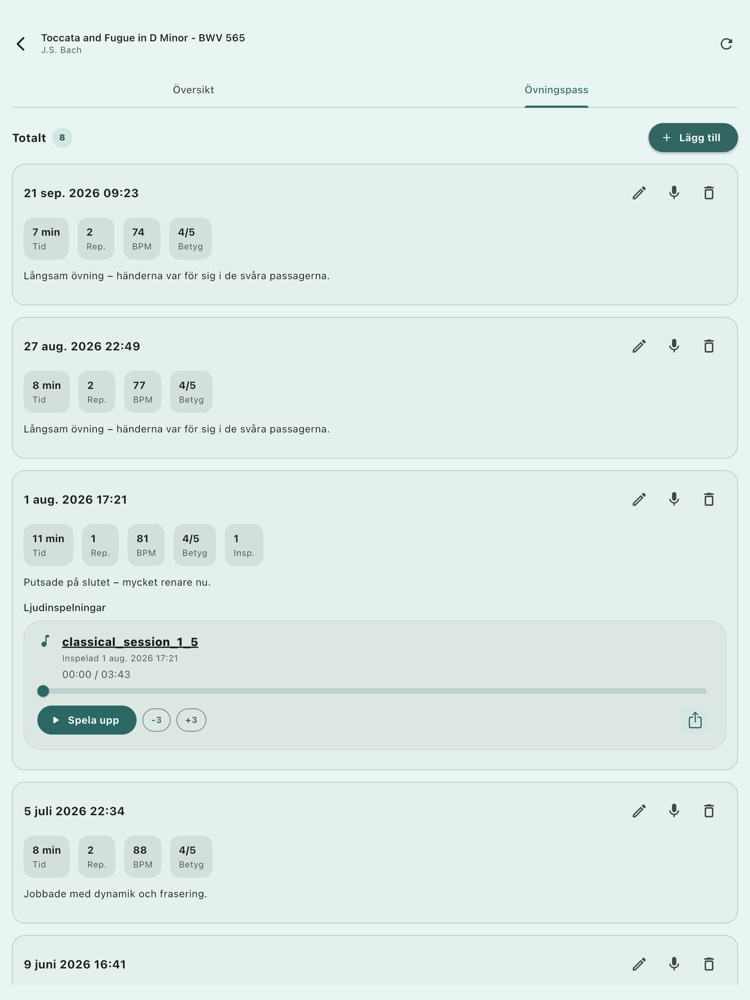Edit the 27 aug. 2026 session
This screenshot has height=1000, width=750.
(639, 346)
